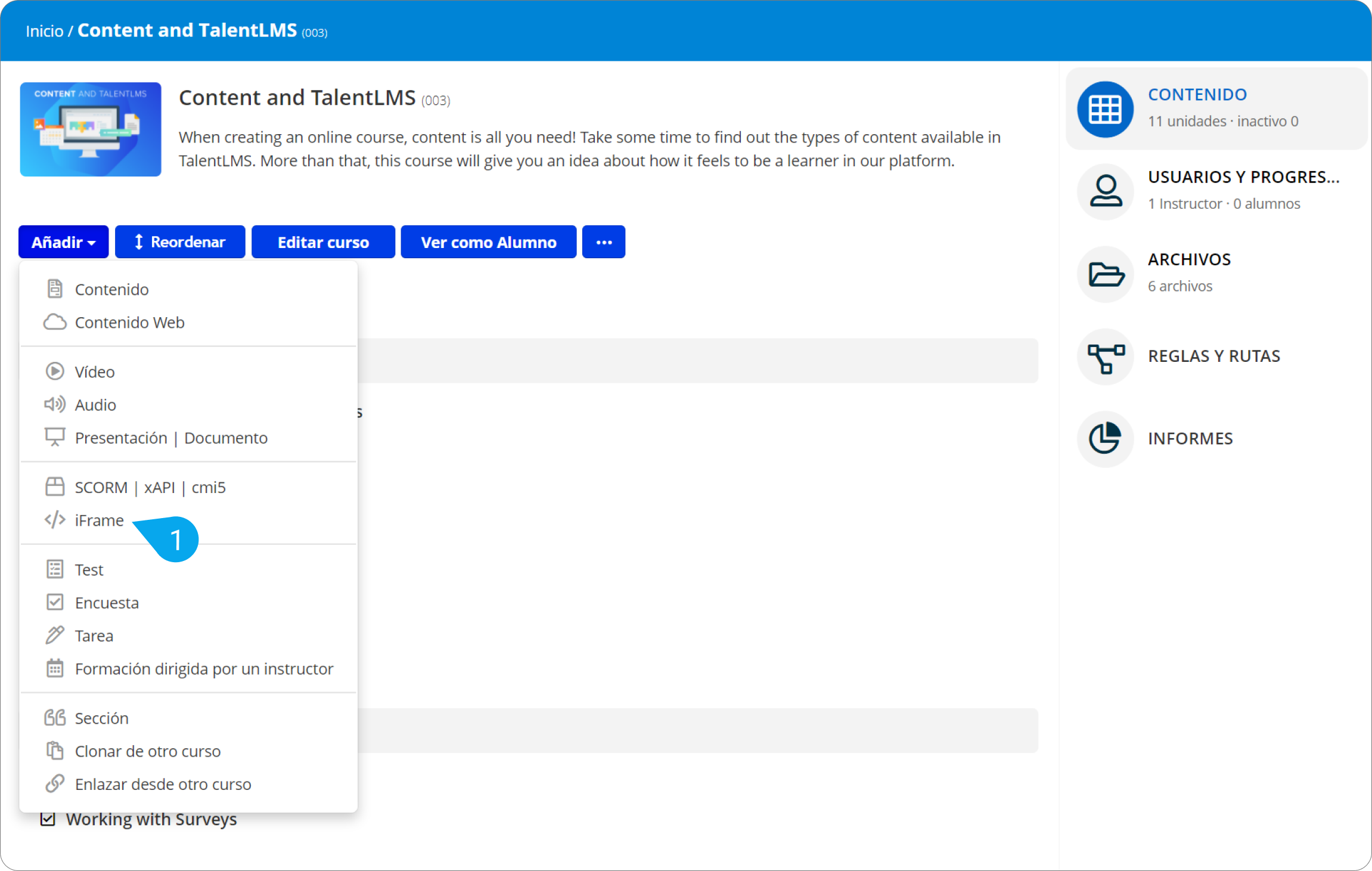Click the Editar curso button
This screenshot has height=871, width=1372.
click(x=323, y=242)
